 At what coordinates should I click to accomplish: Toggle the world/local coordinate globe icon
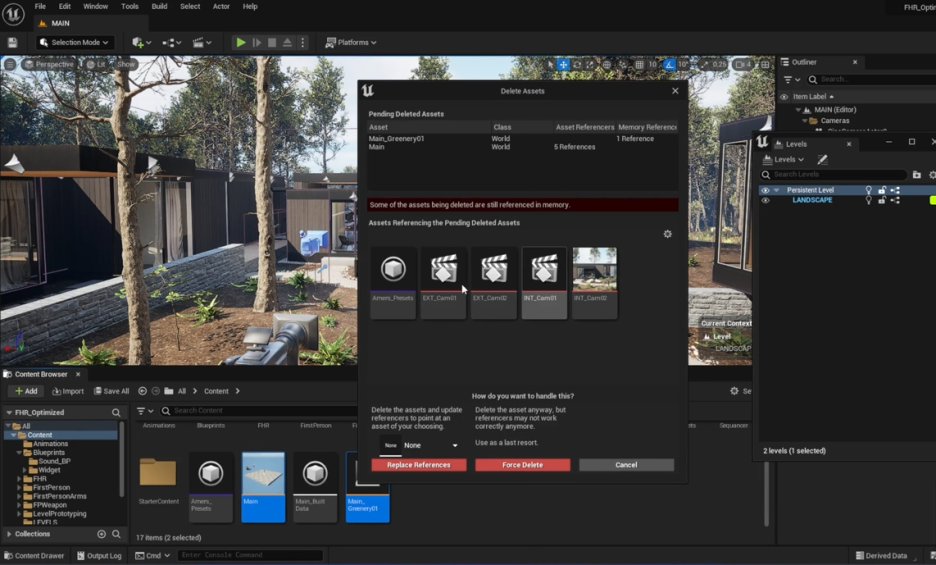click(x=606, y=65)
